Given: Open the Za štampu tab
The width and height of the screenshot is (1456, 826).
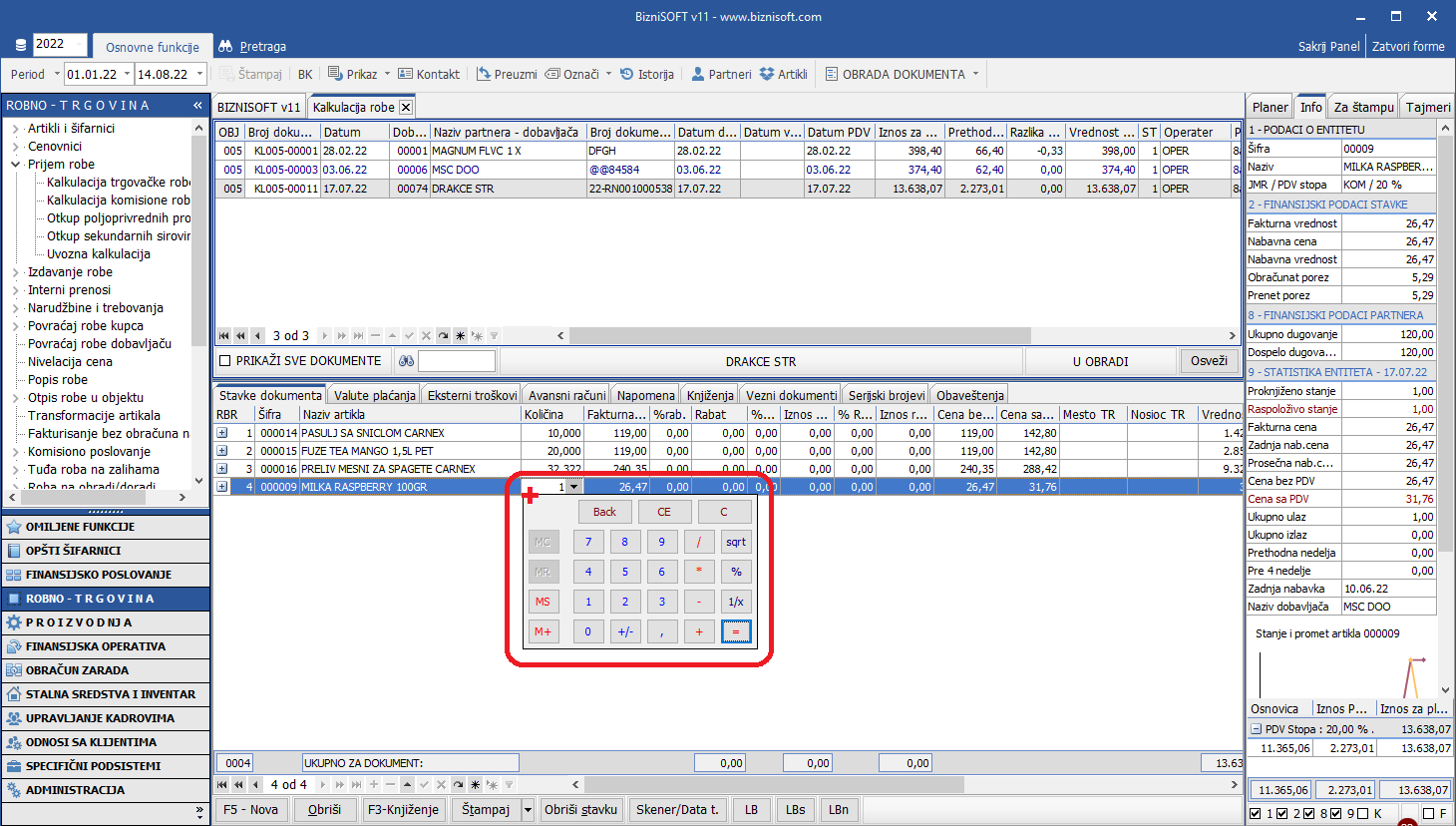Looking at the screenshot, I should point(1363,108).
